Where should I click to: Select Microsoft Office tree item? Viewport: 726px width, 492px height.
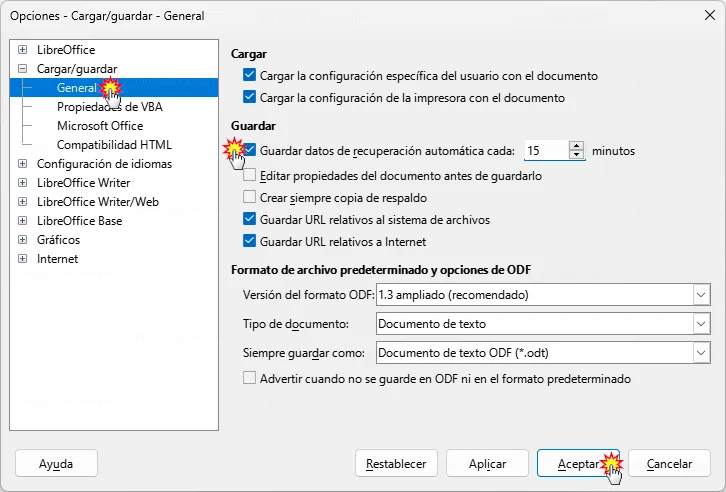[x=100, y=125]
